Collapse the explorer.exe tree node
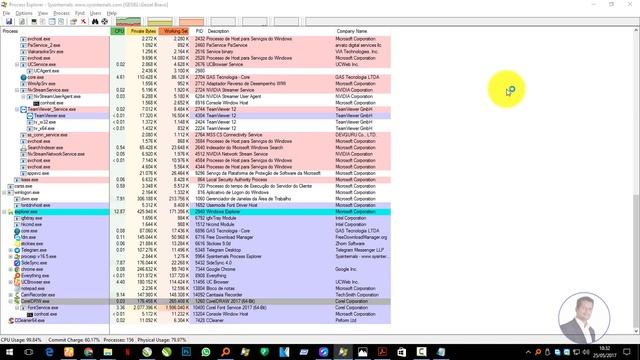This screenshot has height=360, width=640. tap(4, 212)
